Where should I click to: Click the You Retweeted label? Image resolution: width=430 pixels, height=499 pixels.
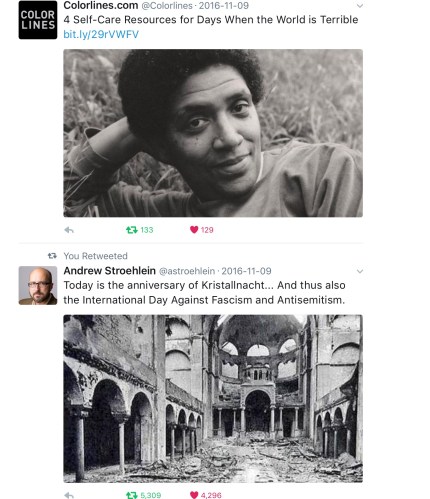click(x=96, y=256)
